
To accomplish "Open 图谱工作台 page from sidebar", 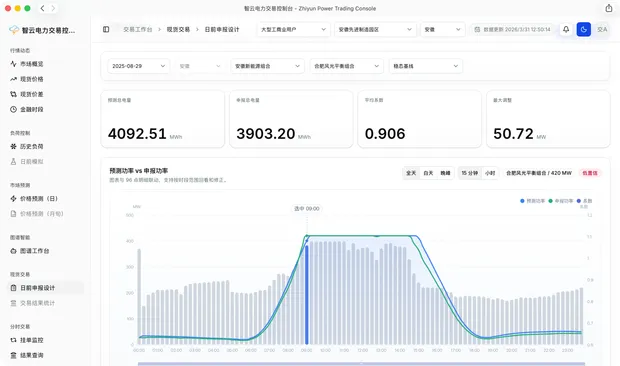I will [x=45, y=251].
